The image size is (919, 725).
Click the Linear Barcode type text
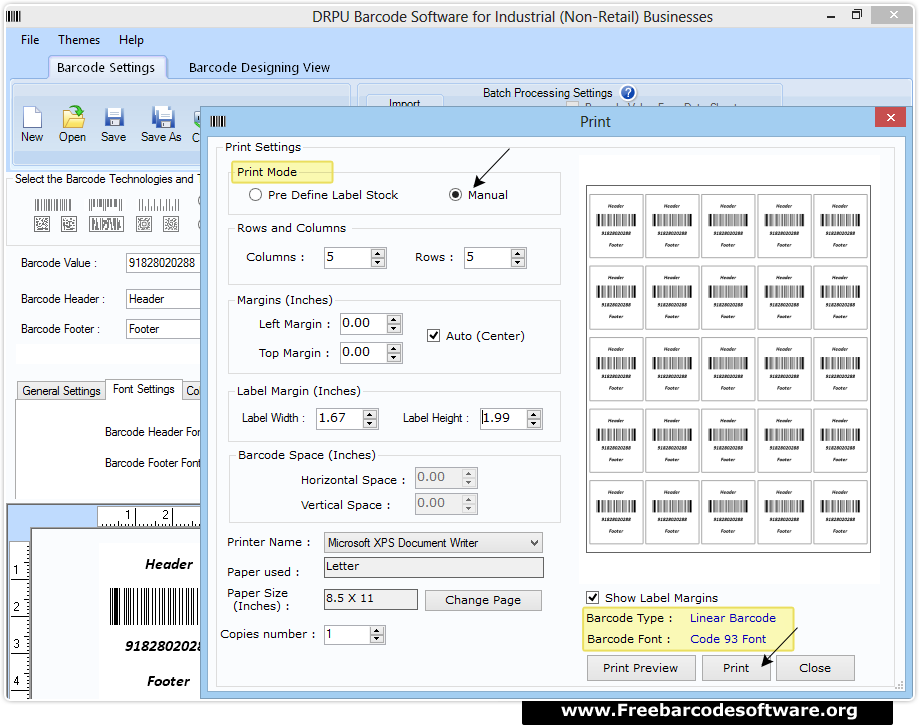pyautogui.click(x=733, y=618)
